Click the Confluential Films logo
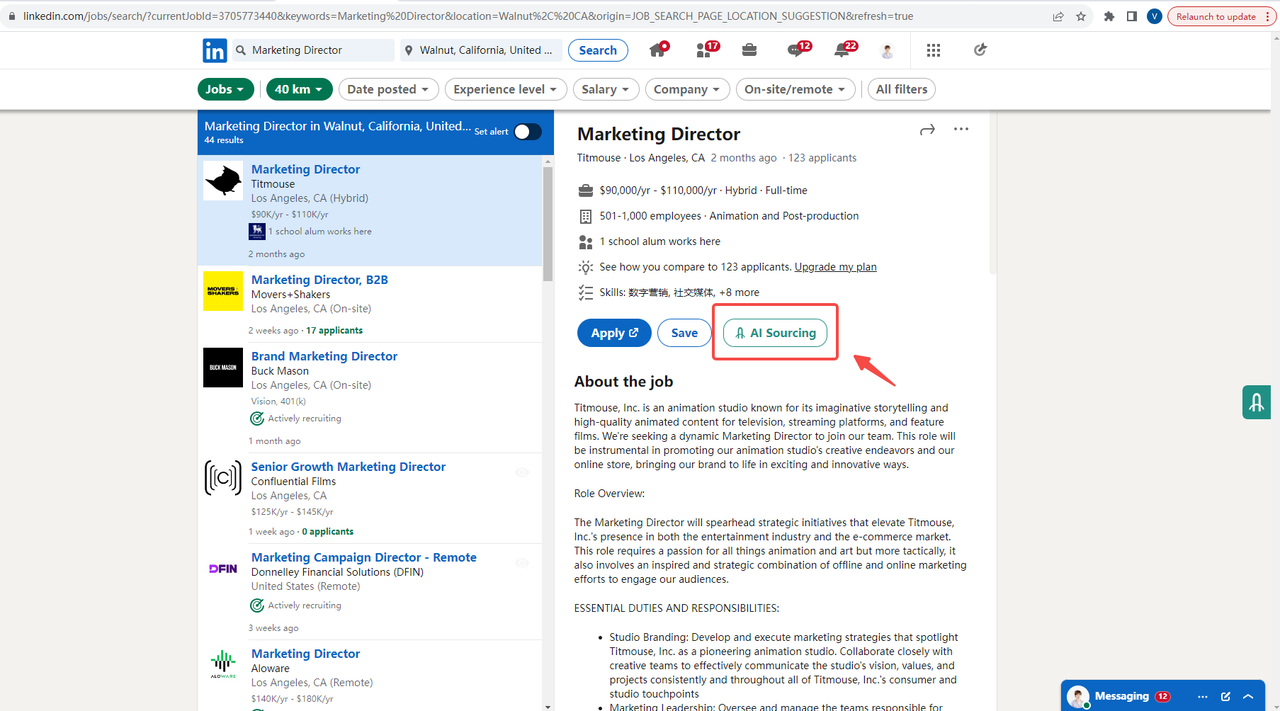 point(223,478)
